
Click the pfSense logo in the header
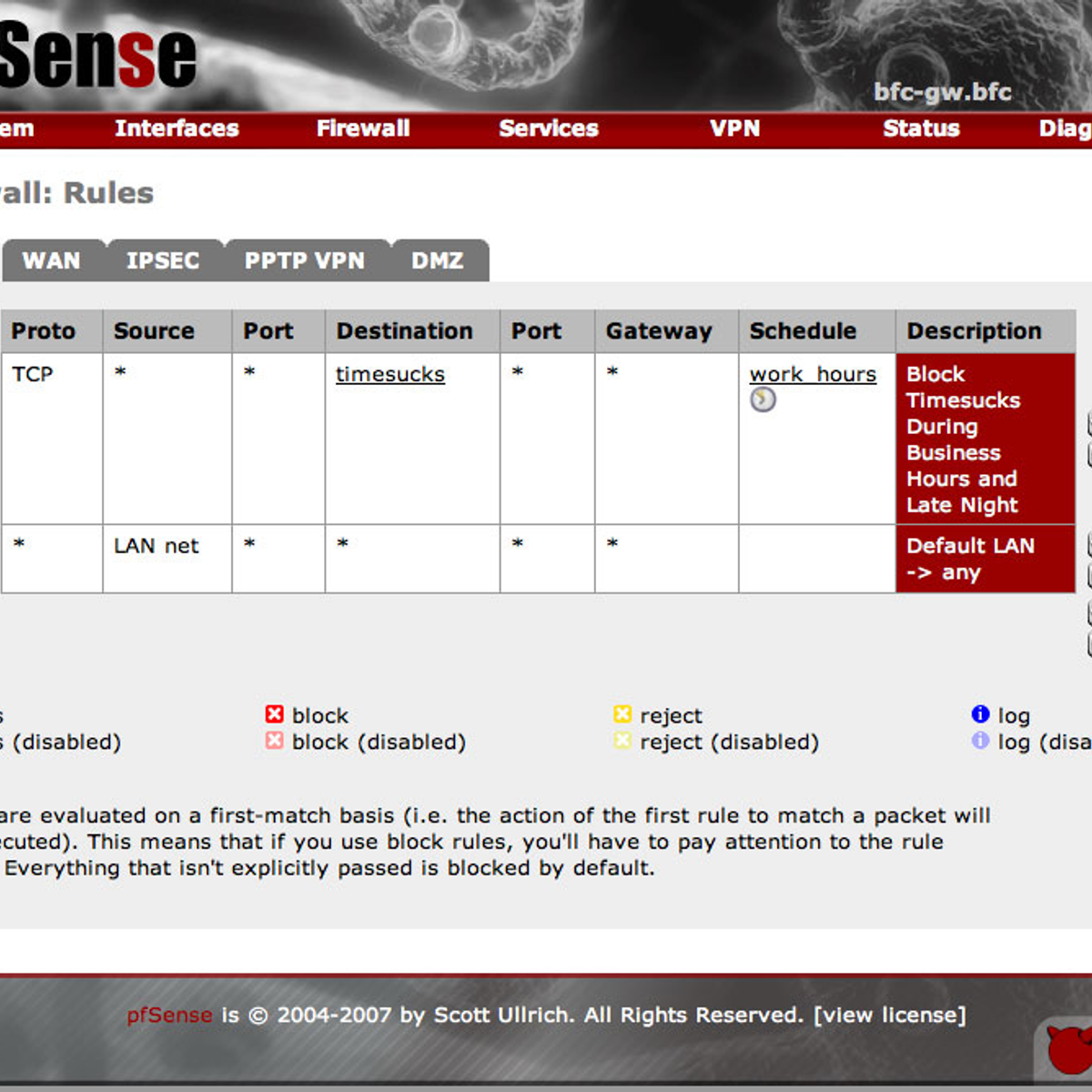(97, 55)
